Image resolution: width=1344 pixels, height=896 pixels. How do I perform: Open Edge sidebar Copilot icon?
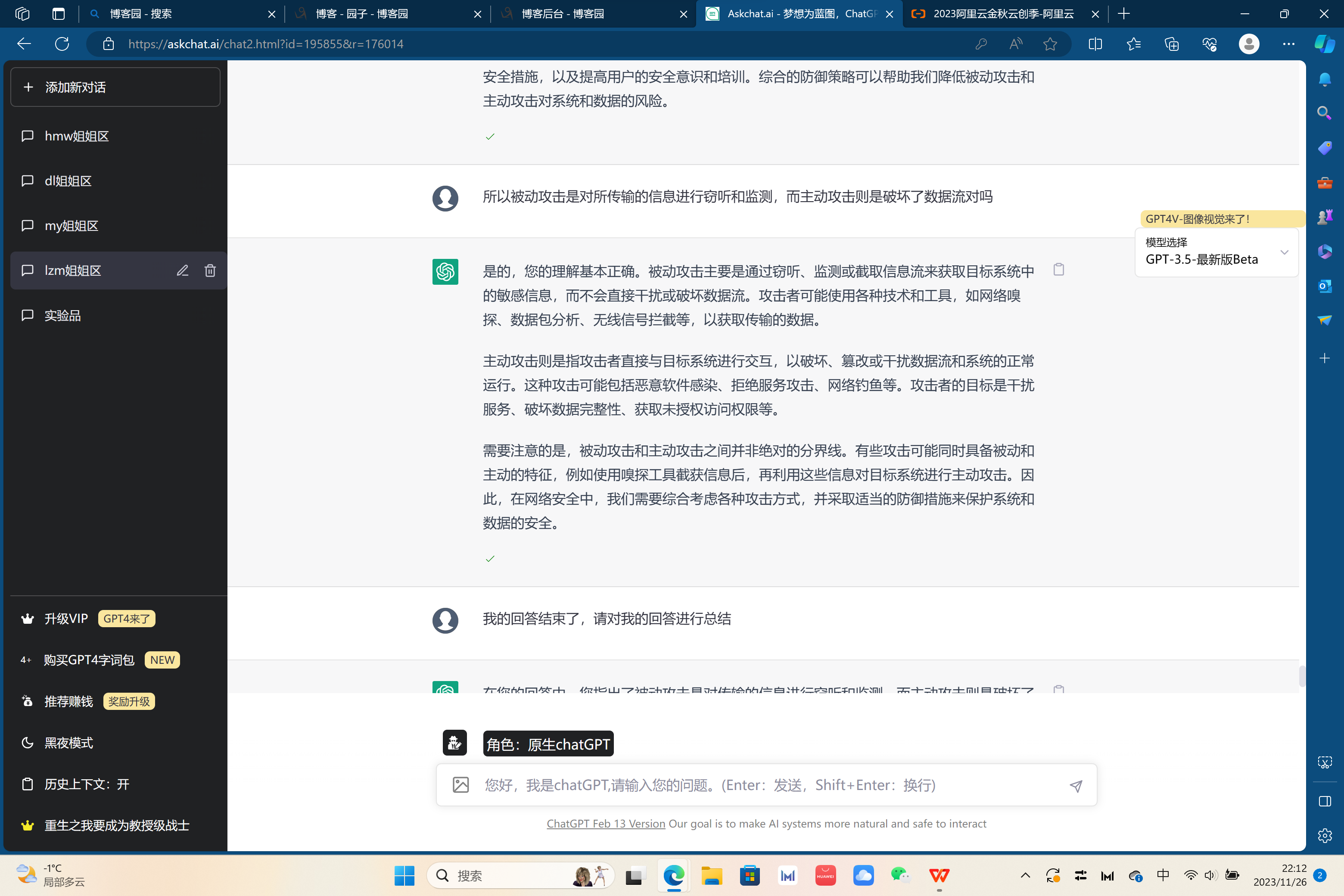[1324, 44]
